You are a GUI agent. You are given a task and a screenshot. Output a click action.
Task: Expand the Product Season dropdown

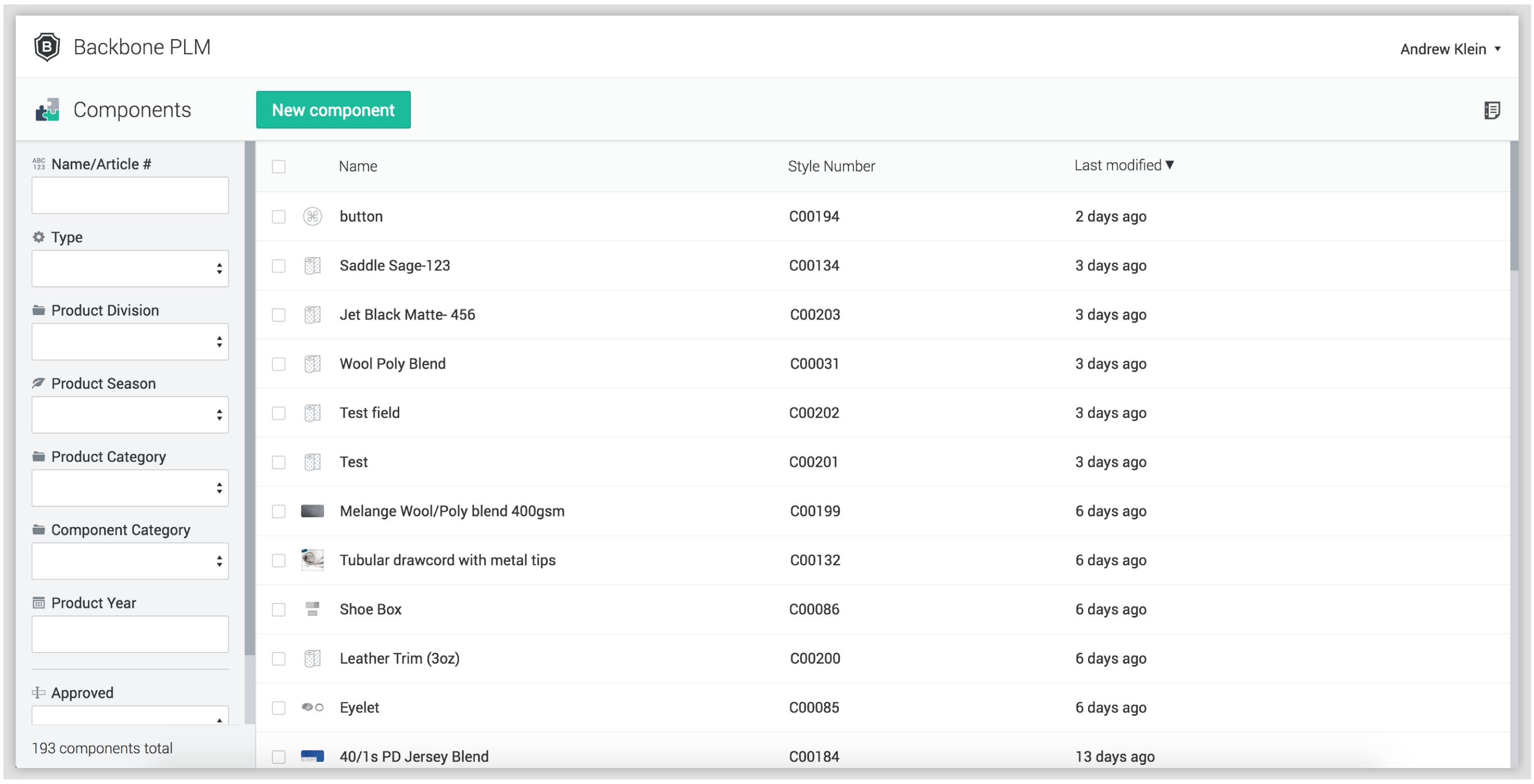coord(130,415)
